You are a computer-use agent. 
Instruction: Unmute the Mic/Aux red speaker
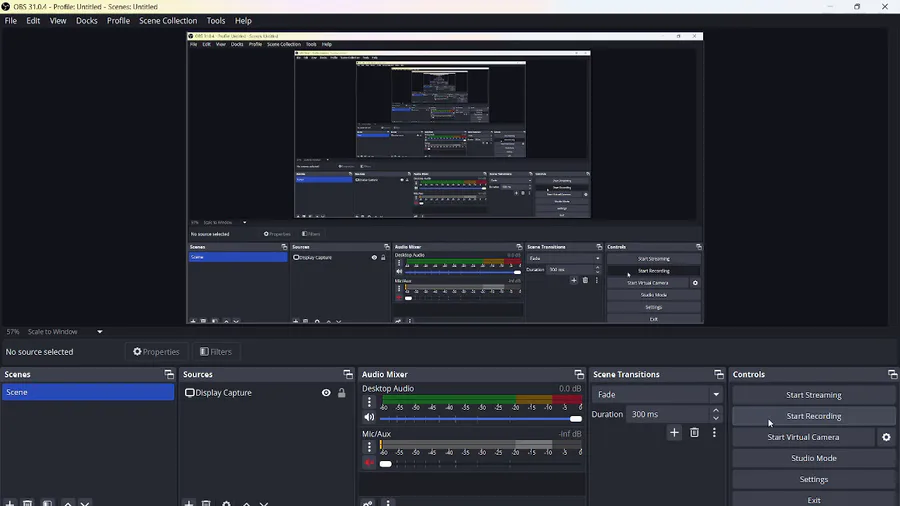click(x=369, y=463)
